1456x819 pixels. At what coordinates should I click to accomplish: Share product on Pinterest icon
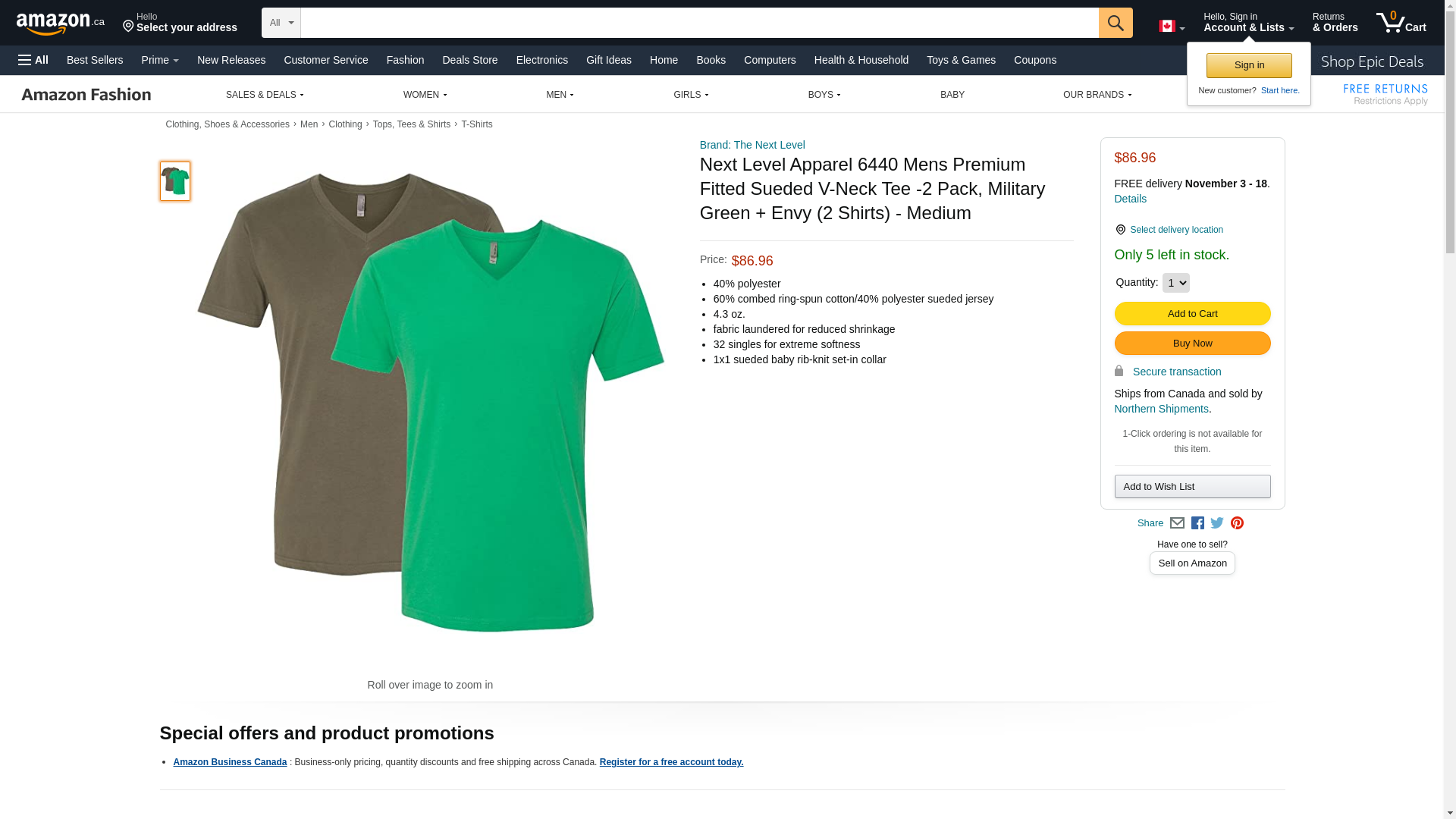1237,523
